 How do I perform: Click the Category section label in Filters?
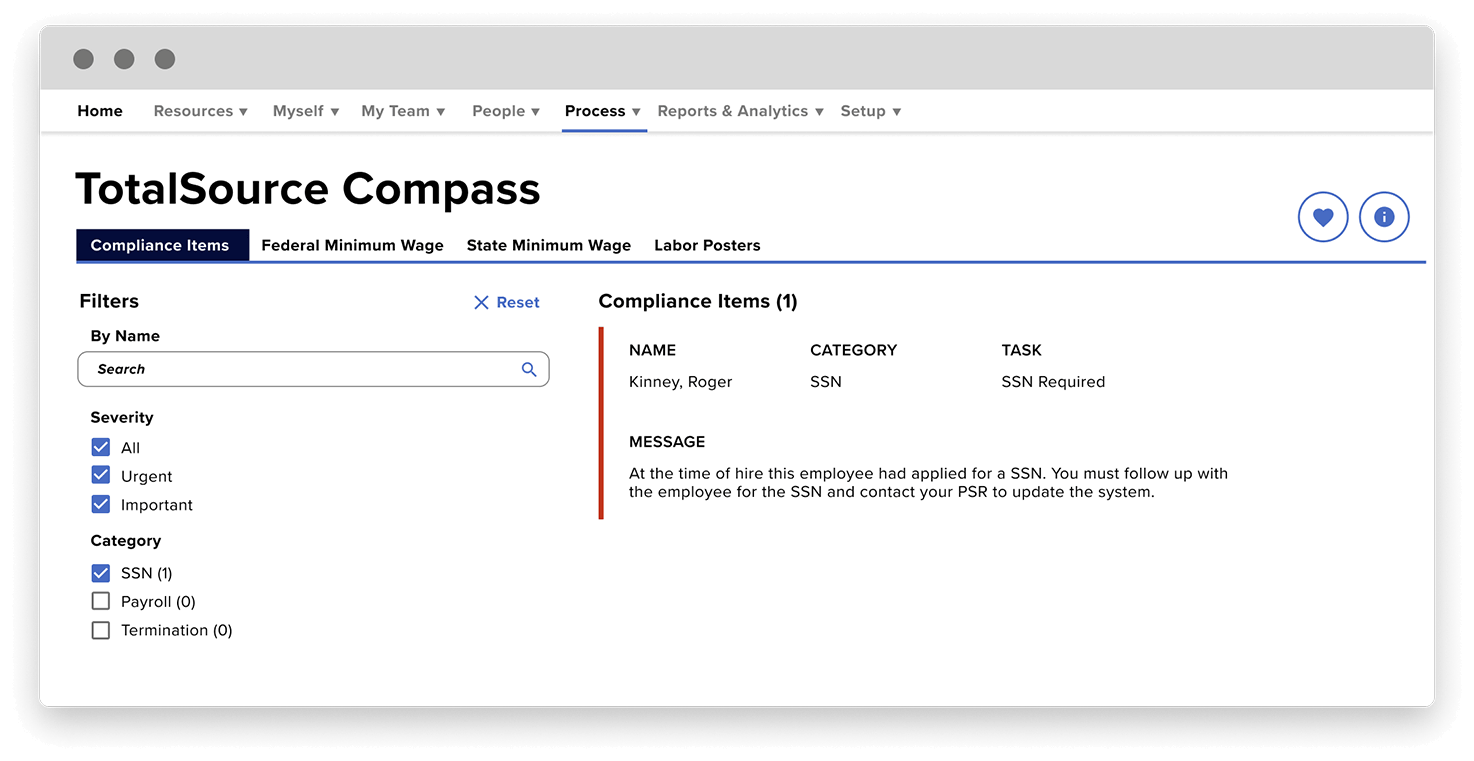tap(125, 540)
